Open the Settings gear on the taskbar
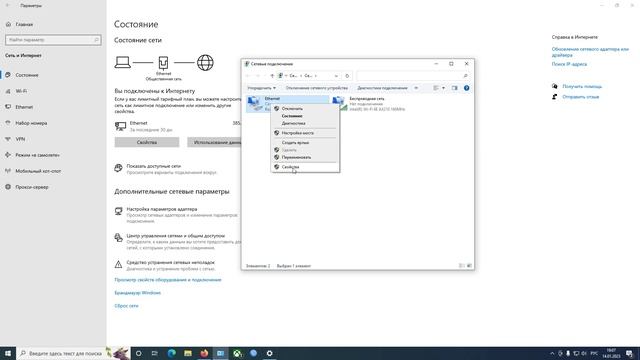This screenshot has width=640, height=360. (x=269, y=353)
